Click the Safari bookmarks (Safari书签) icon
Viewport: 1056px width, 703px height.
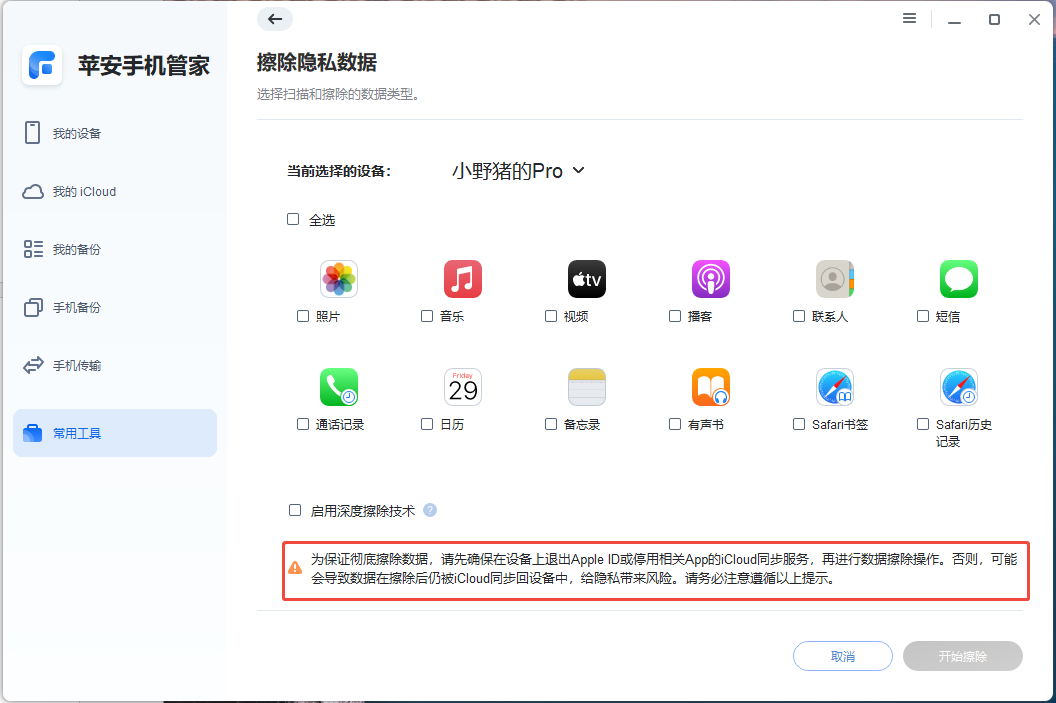point(834,387)
